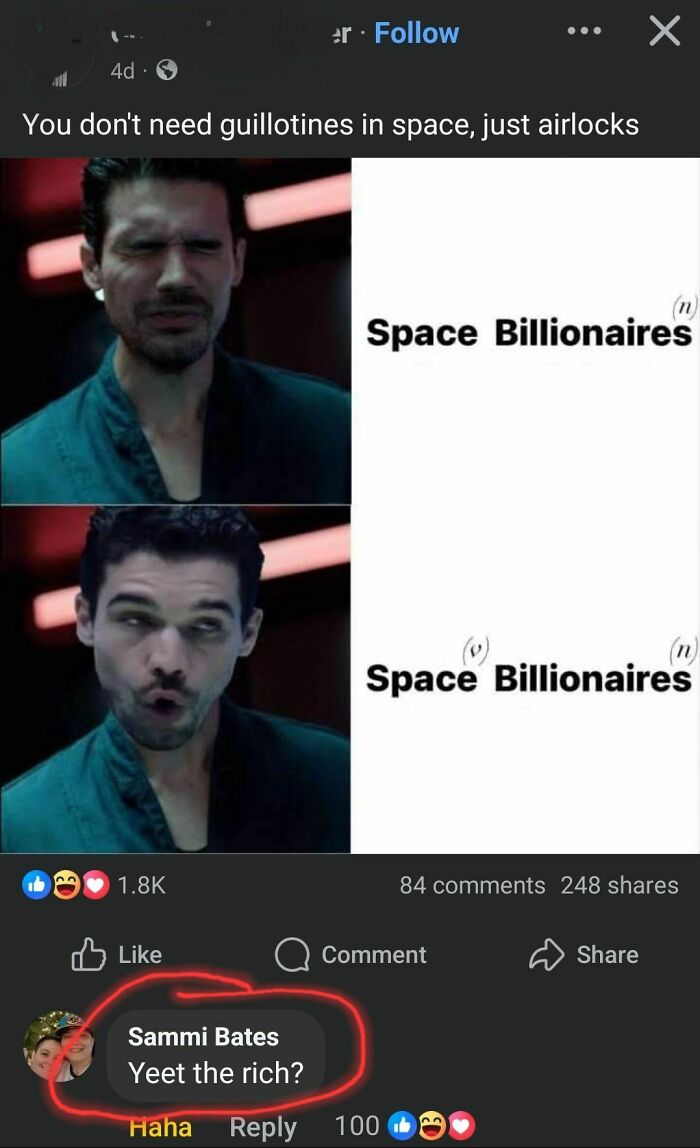Select the "Yeet the rich?" comment text
Viewport: 700px width, 1148px height.
215,1073
